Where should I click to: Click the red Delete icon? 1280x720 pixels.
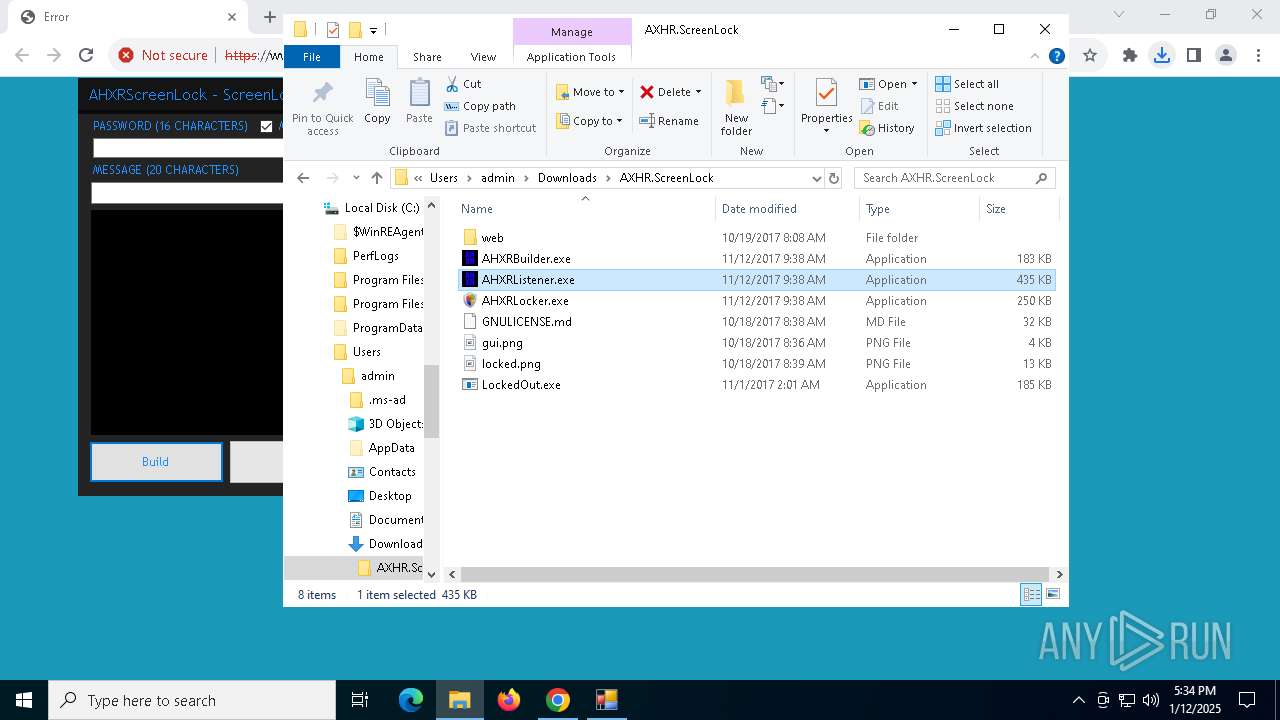point(647,92)
